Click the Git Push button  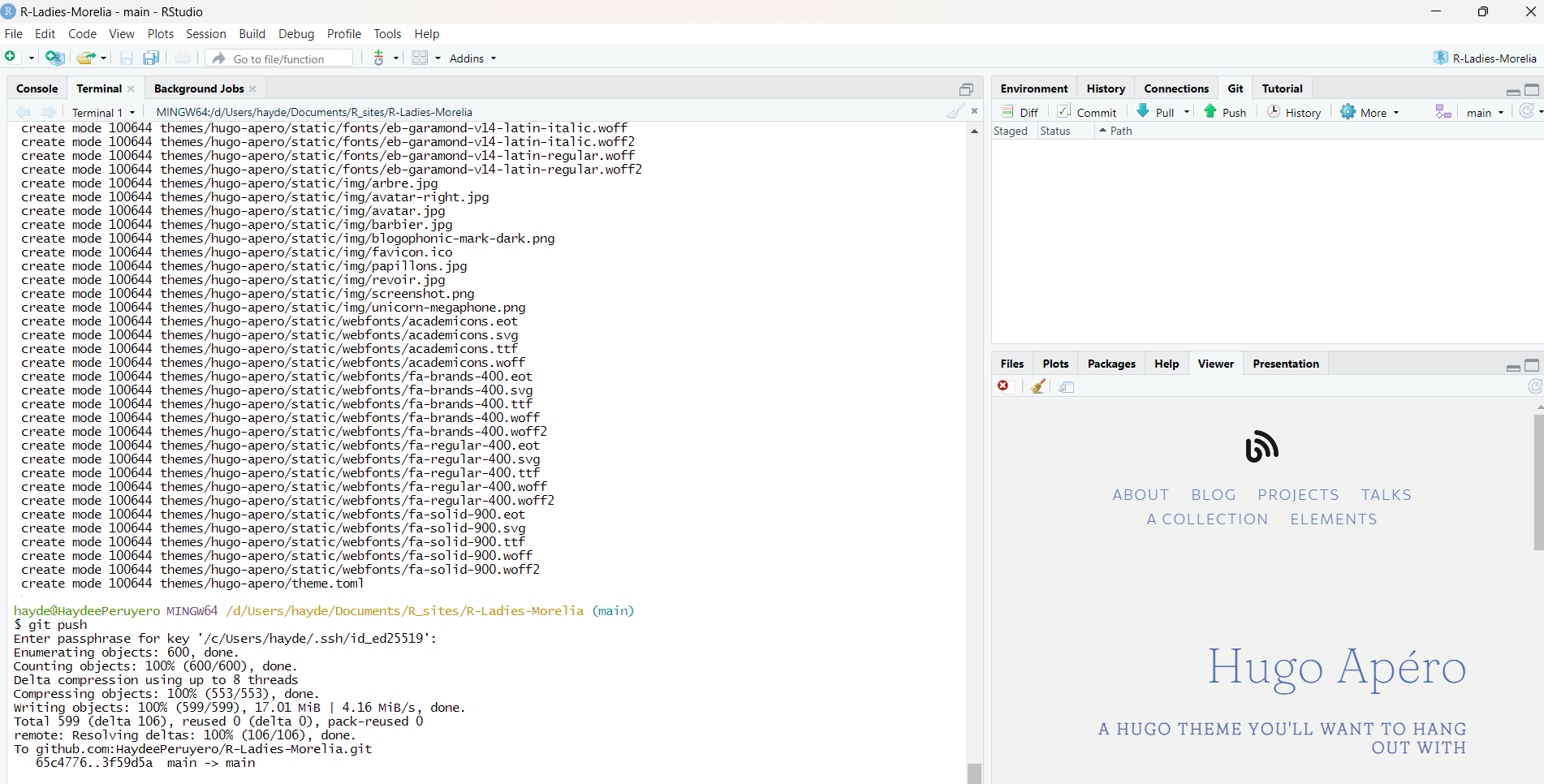(1225, 112)
